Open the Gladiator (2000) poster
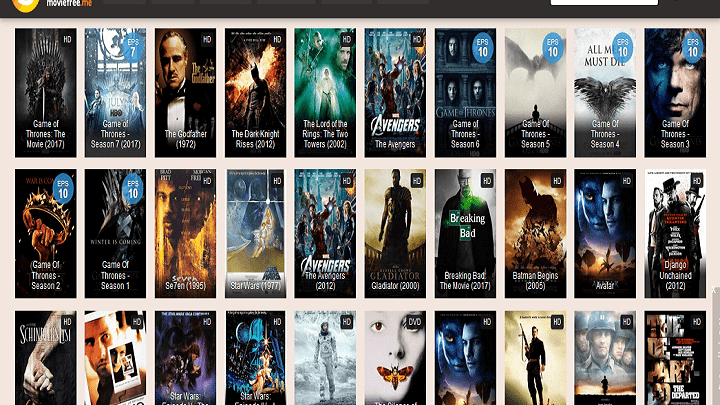The height and width of the screenshot is (405, 720). point(395,234)
